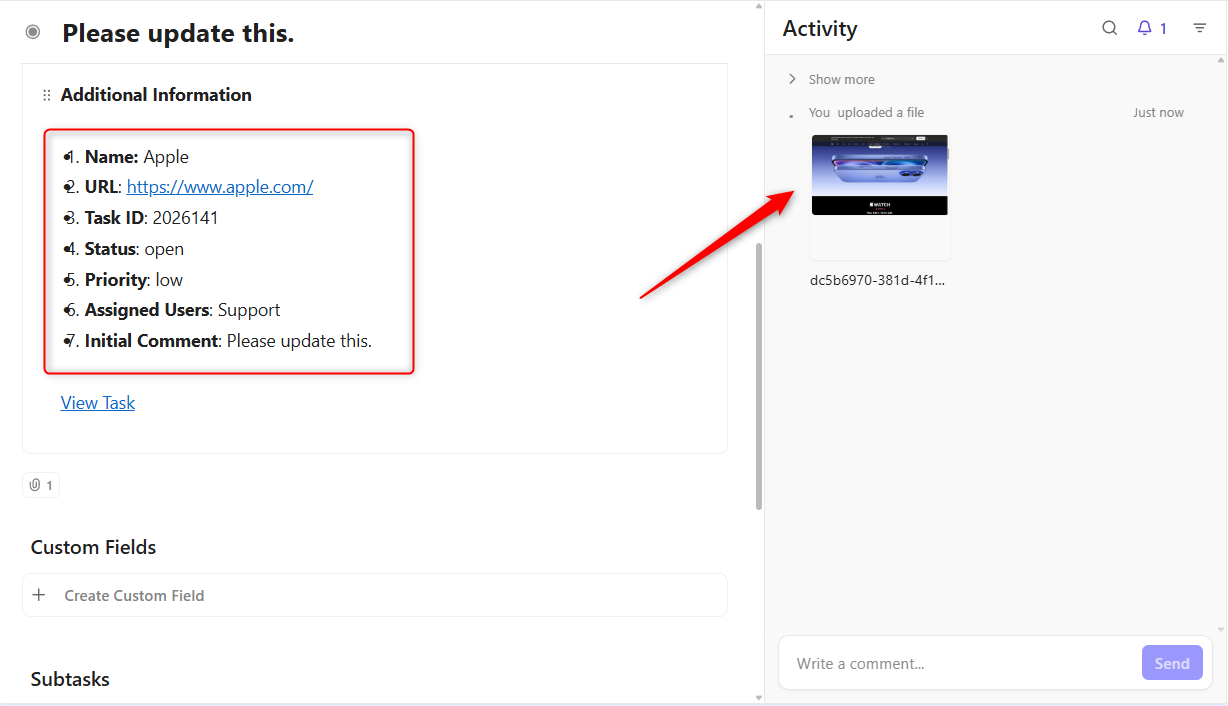Open the apple.com URL link

pyautogui.click(x=220, y=187)
